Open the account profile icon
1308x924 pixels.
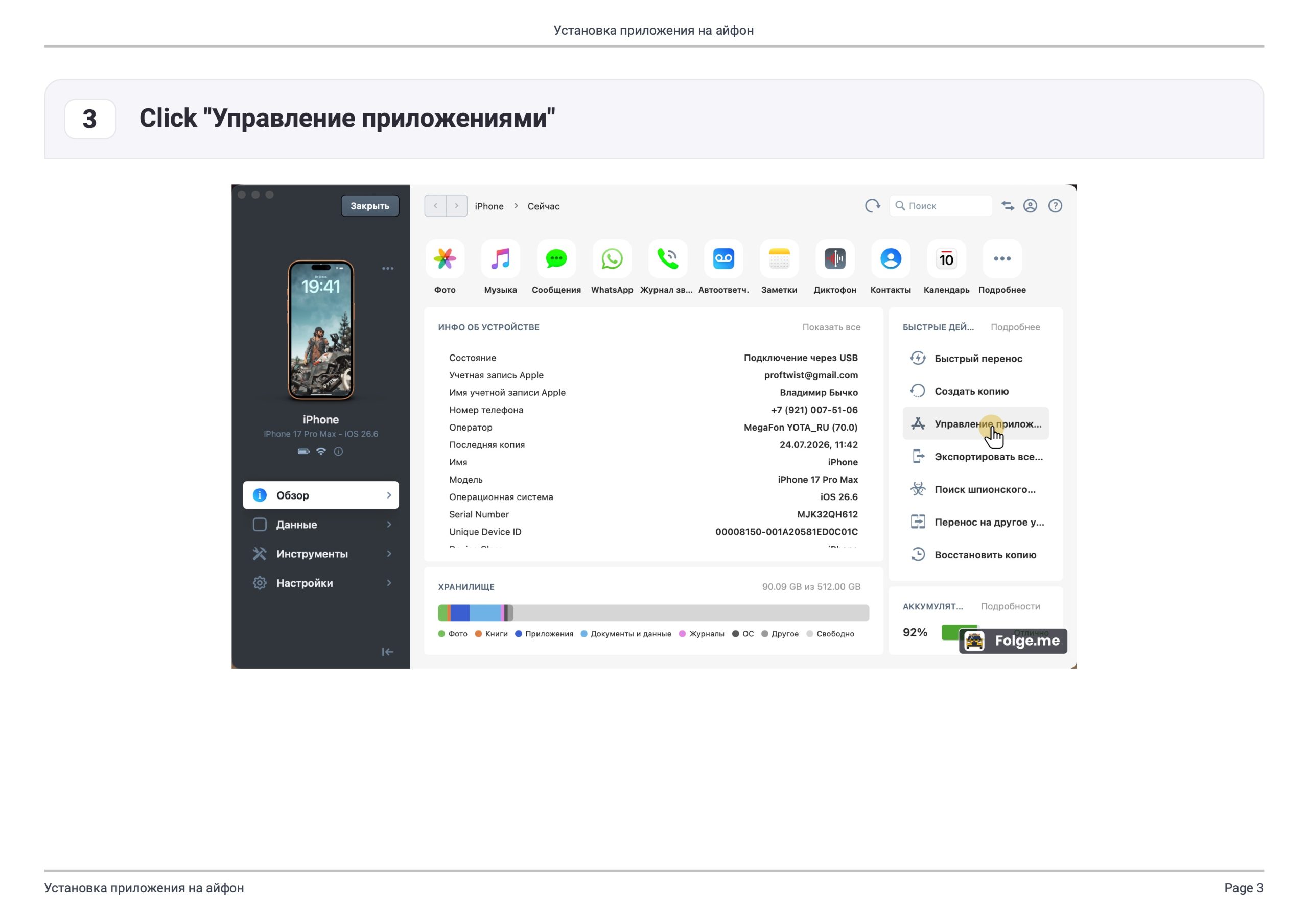(x=1030, y=206)
